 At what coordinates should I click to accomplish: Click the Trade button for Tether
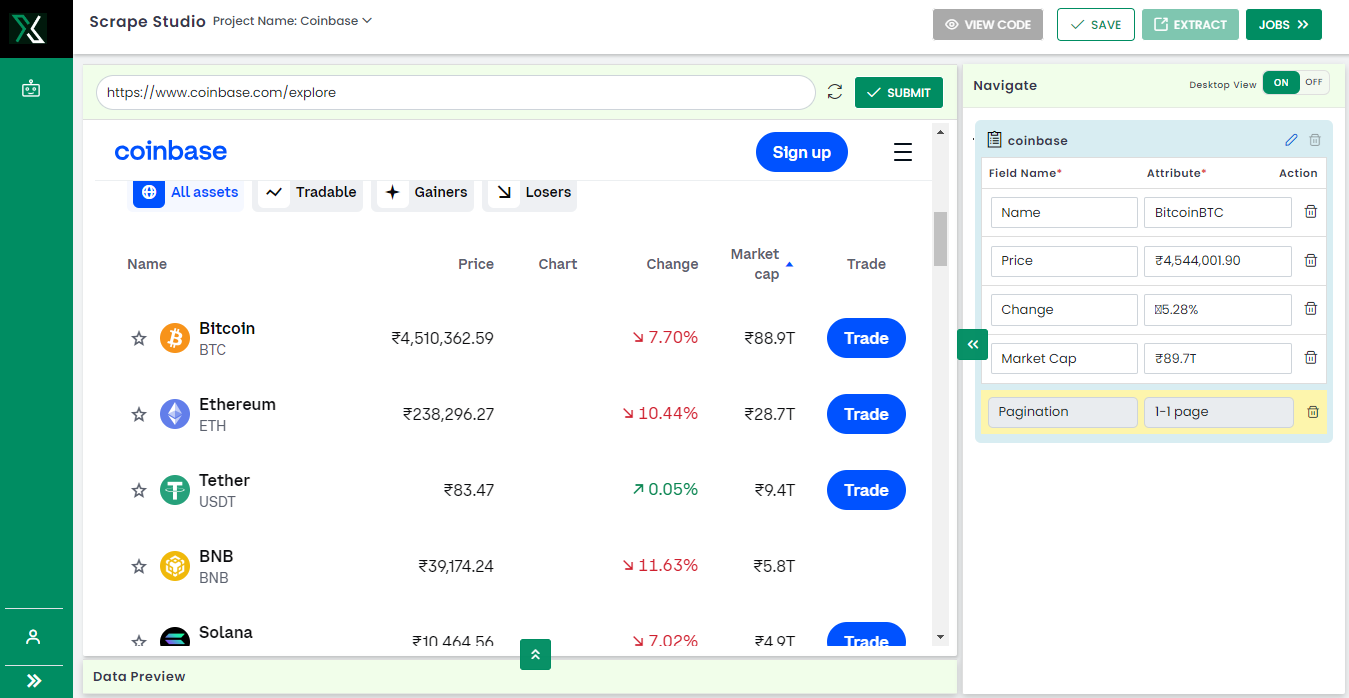click(x=866, y=490)
